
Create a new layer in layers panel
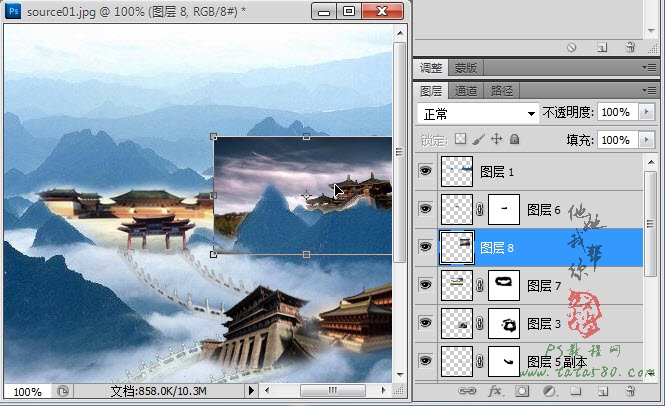603,391
